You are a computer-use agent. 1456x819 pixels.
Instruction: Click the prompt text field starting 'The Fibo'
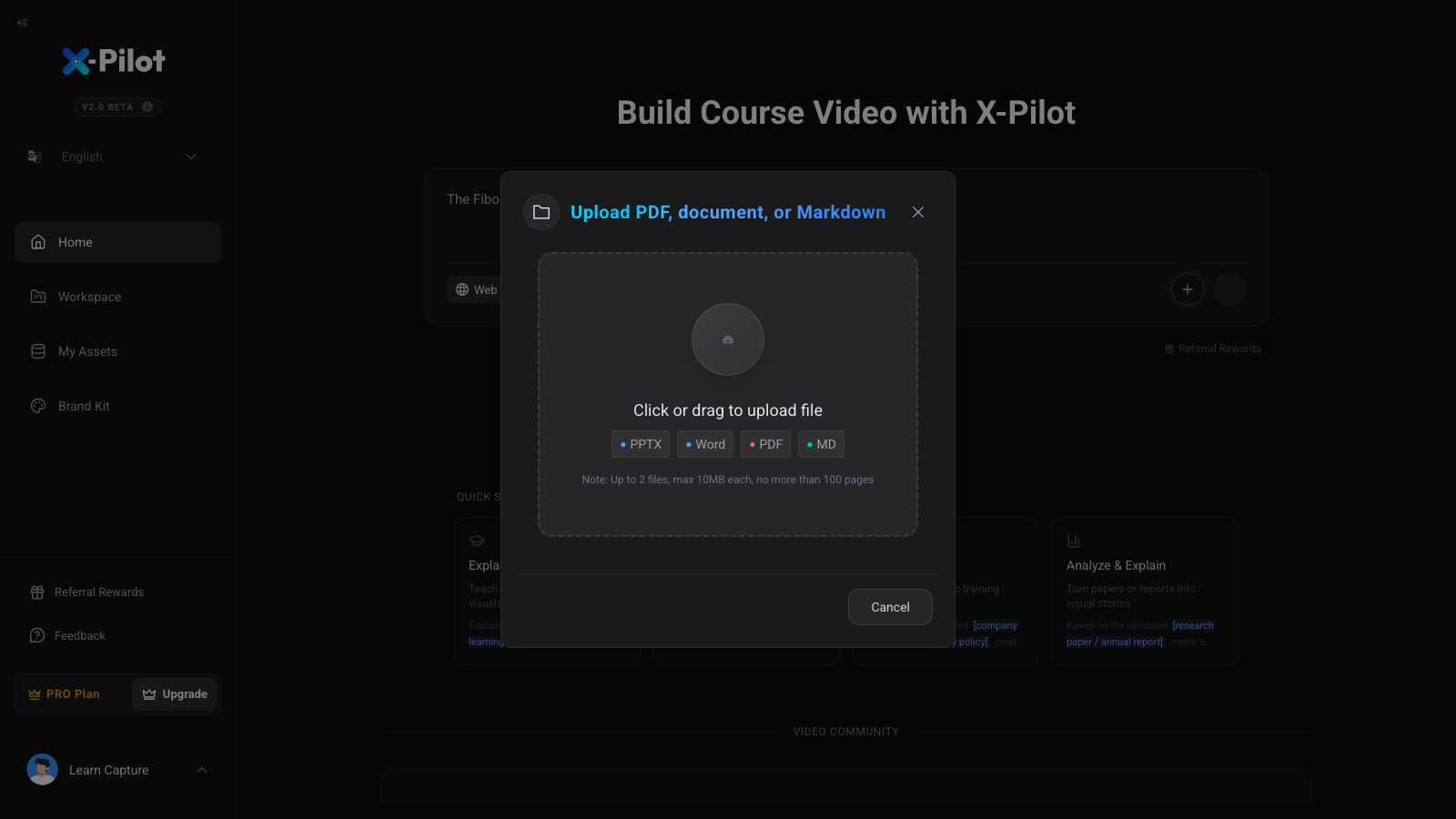click(473, 199)
